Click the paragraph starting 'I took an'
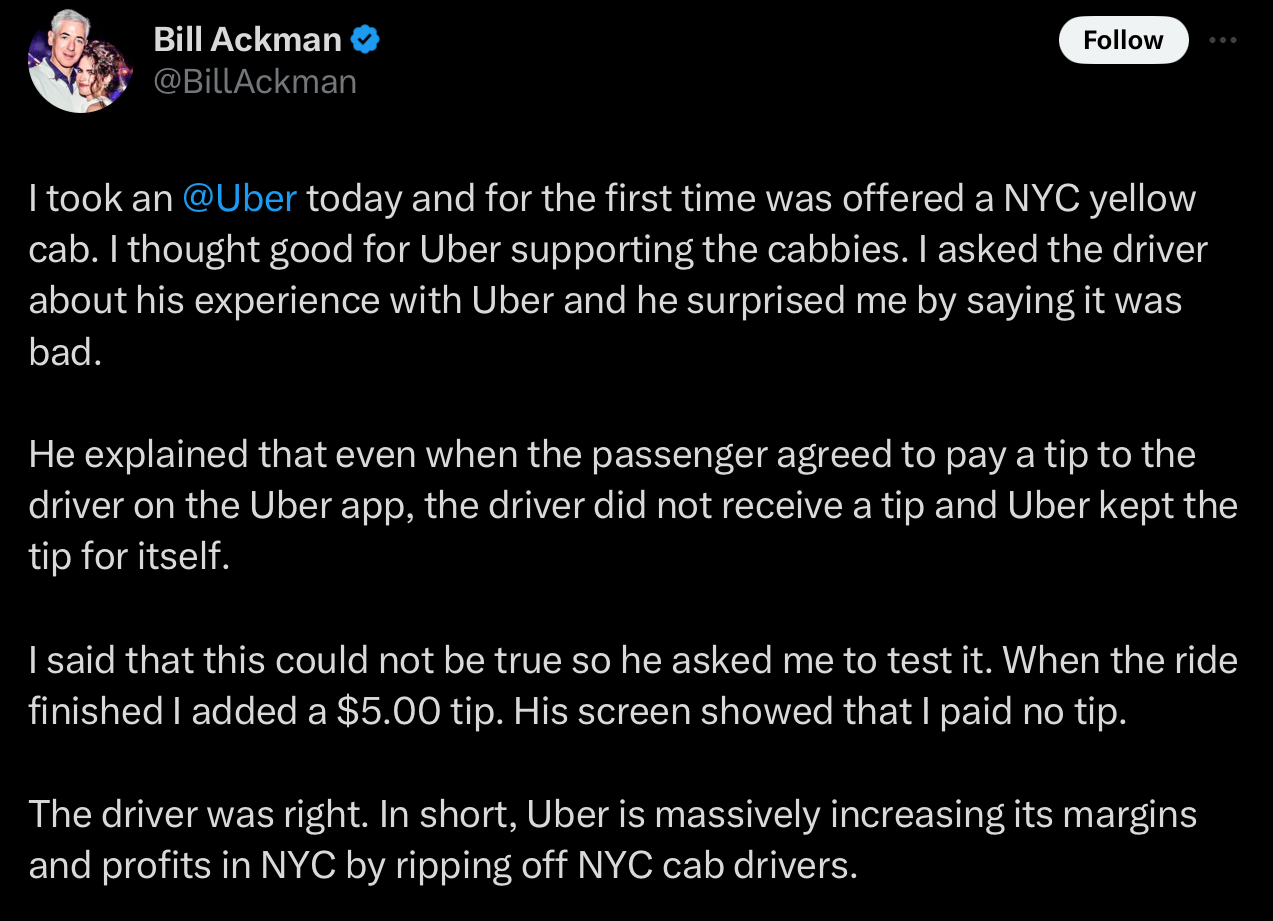Viewport: 1273px width, 921px height. pos(618,275)
